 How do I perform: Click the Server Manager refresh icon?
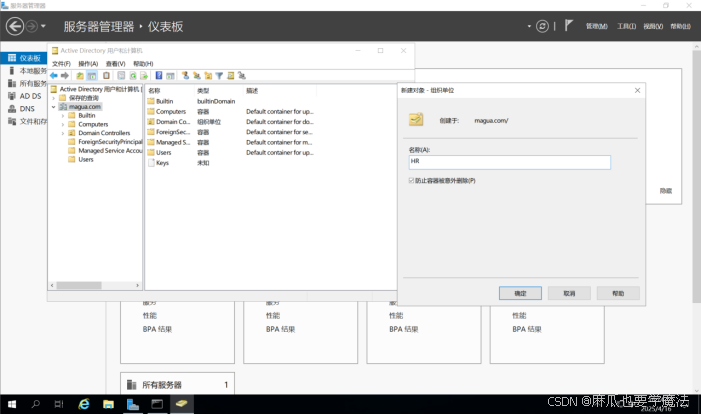click(542, 26)
